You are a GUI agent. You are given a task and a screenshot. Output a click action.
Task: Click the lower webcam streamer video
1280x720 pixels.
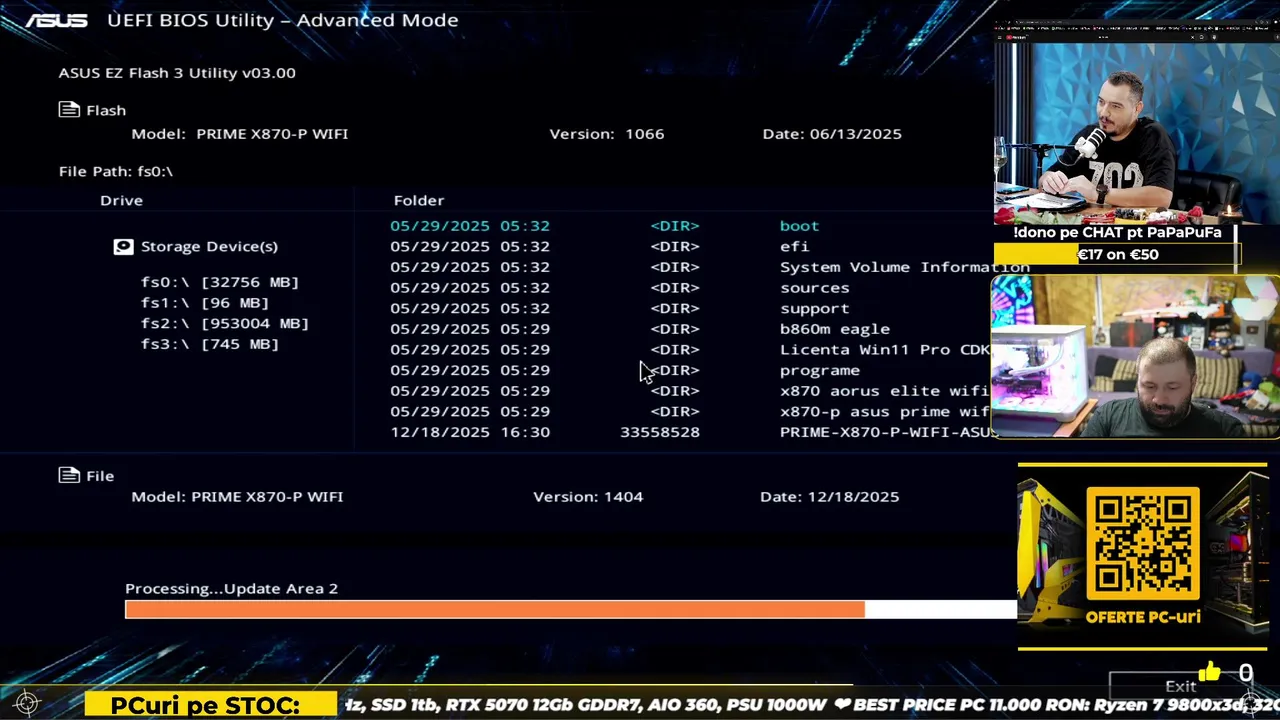click(x=1135, y=358)
